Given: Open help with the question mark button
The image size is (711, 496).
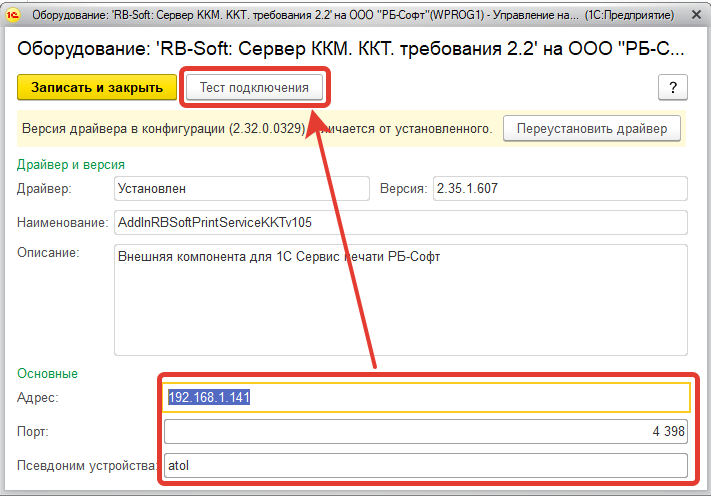Looking at the screenshot, I should [x=673, y=87].
